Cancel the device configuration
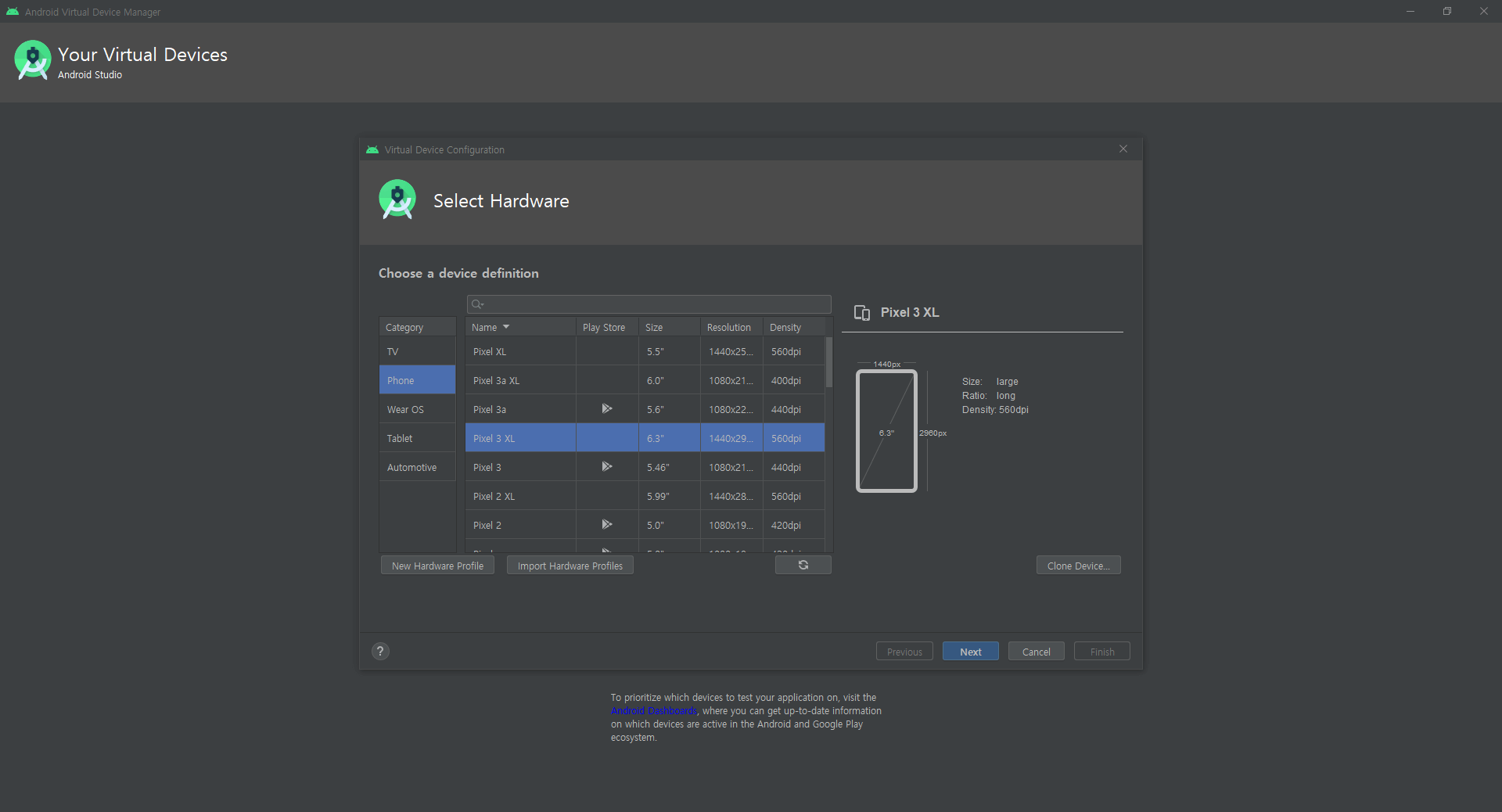This screenshot has height=812, width=1502. [x=1036, y=652]
